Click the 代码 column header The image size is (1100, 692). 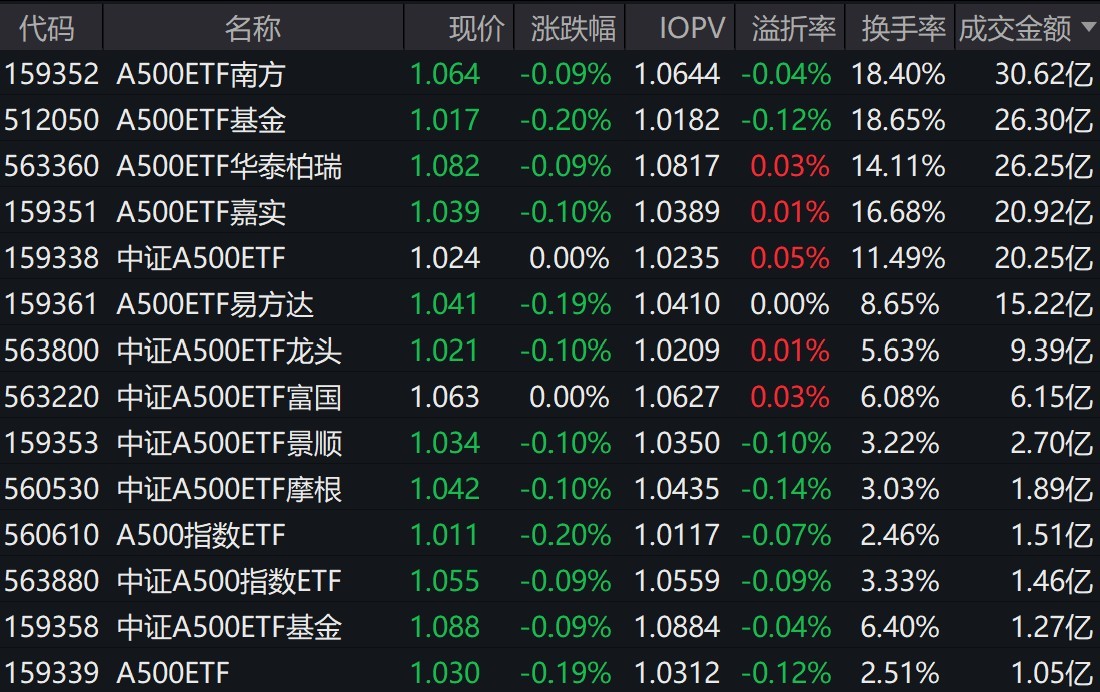46,29
